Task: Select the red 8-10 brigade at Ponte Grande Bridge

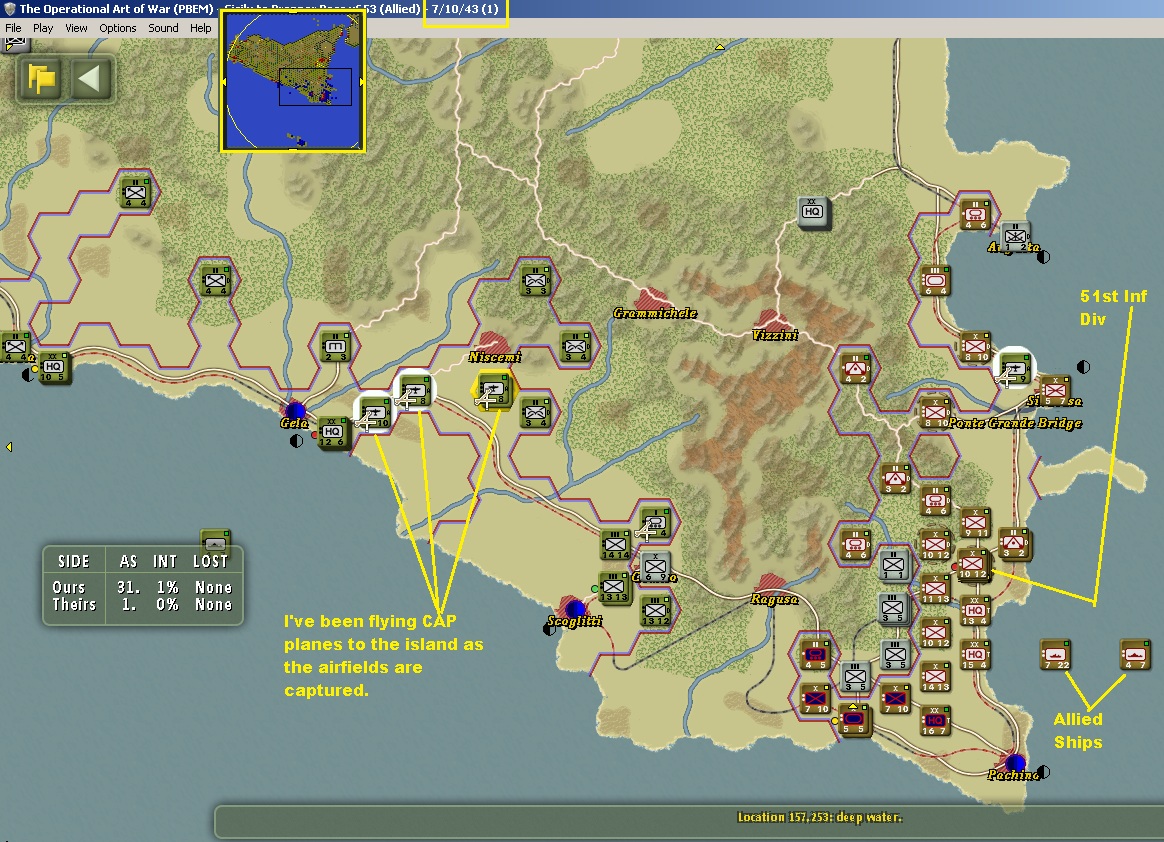Action: point(935,413)
